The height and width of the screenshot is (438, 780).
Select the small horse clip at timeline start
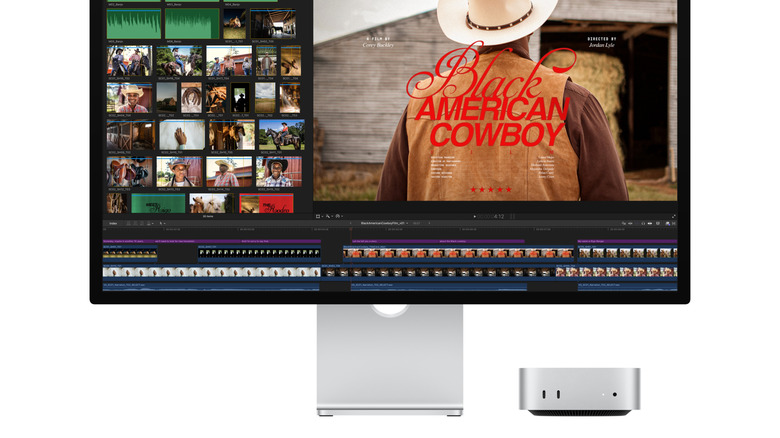130,253
